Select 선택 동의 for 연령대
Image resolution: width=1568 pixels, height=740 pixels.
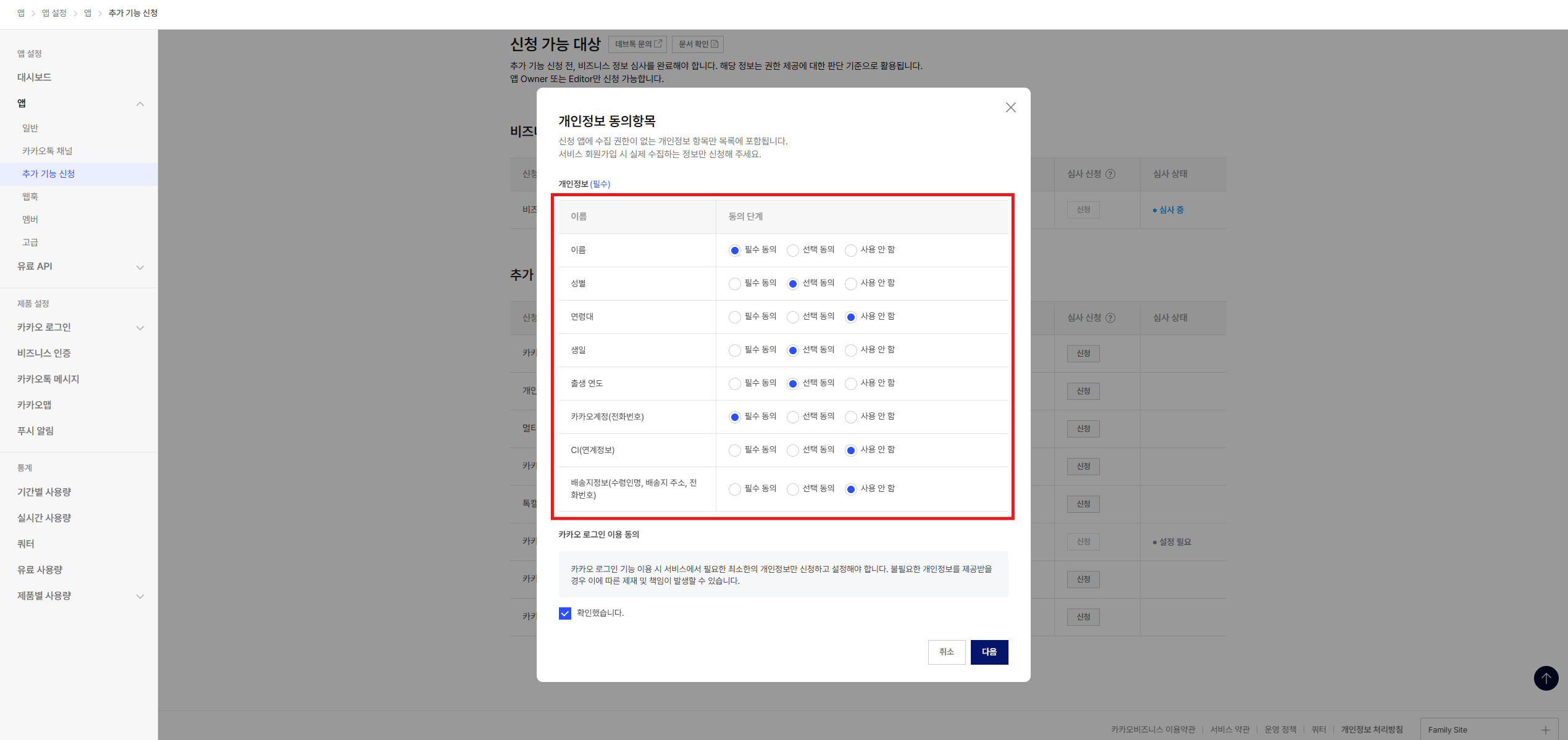pyautogui.click(x=792, y=317)
